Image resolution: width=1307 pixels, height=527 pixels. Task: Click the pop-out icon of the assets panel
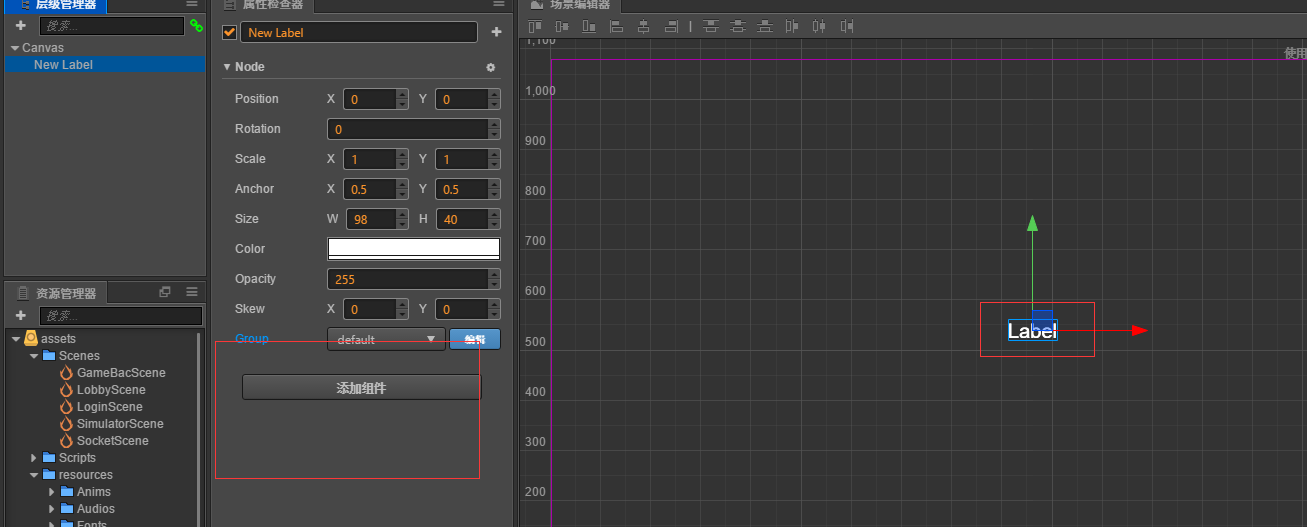coord(165,292)
